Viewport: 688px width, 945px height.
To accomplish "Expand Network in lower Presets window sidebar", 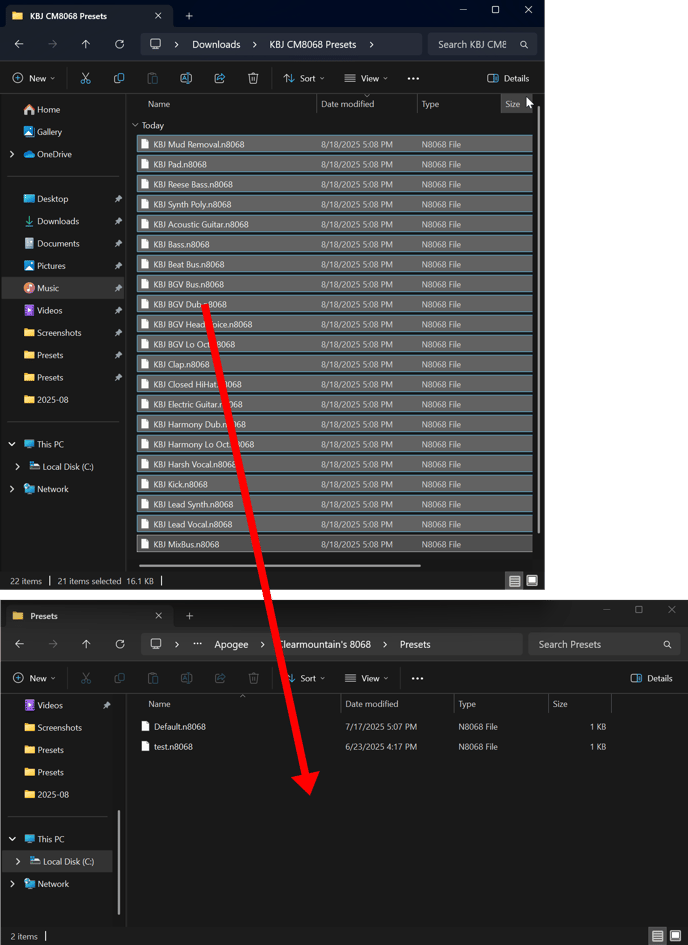I will 13,884.
